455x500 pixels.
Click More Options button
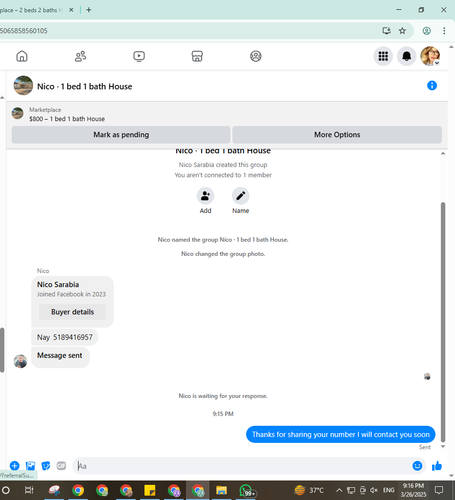tap(337, 135)
